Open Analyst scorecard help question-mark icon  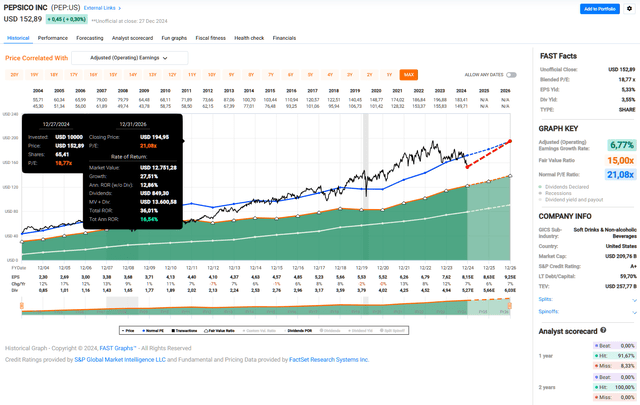(603, 330)
